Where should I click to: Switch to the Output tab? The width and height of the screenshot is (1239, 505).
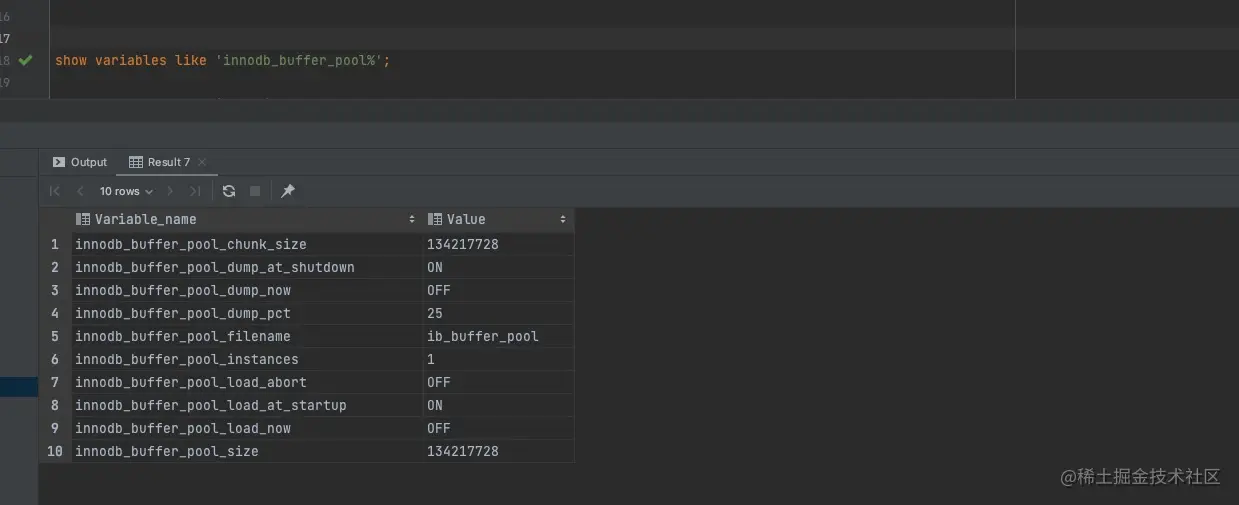click(80, 162)
